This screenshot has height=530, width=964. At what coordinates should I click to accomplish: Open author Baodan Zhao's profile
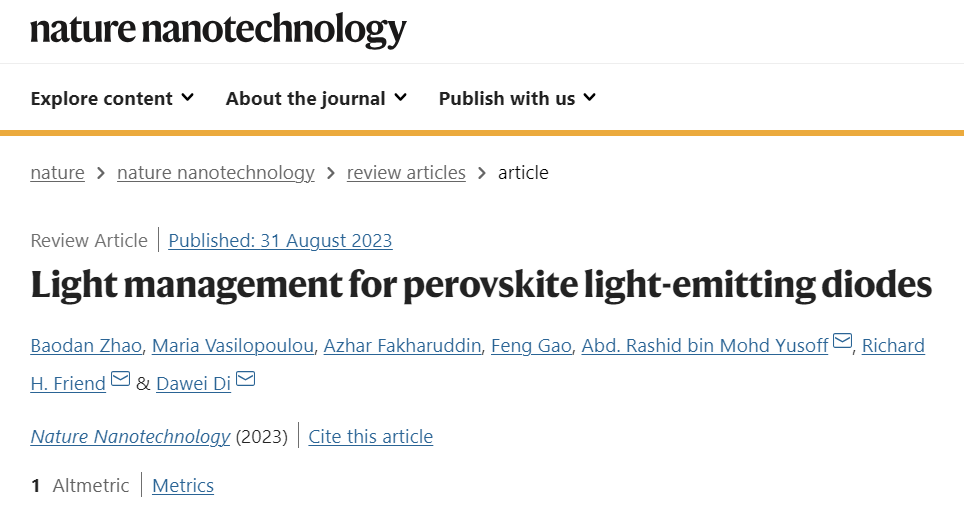tap(86, 346)
